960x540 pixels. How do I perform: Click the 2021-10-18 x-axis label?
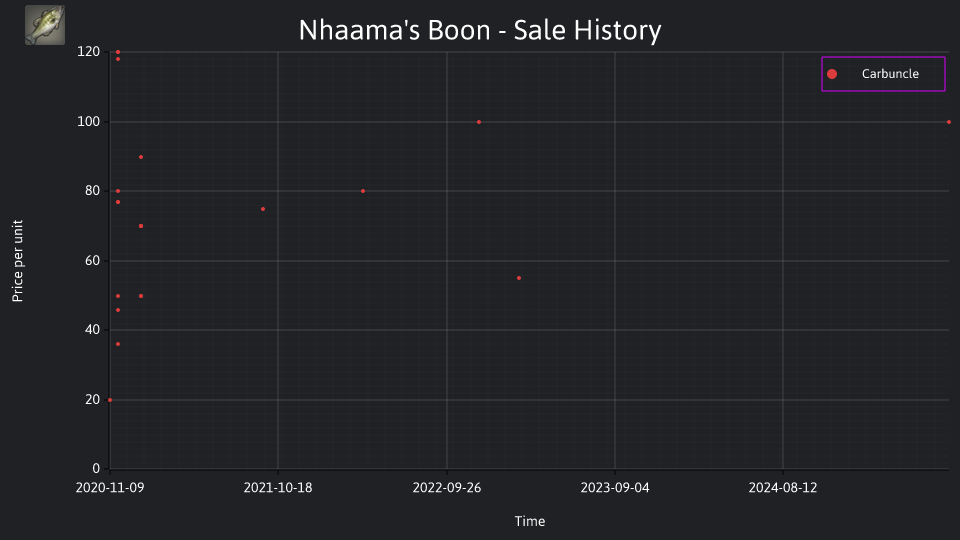[278, 488]
